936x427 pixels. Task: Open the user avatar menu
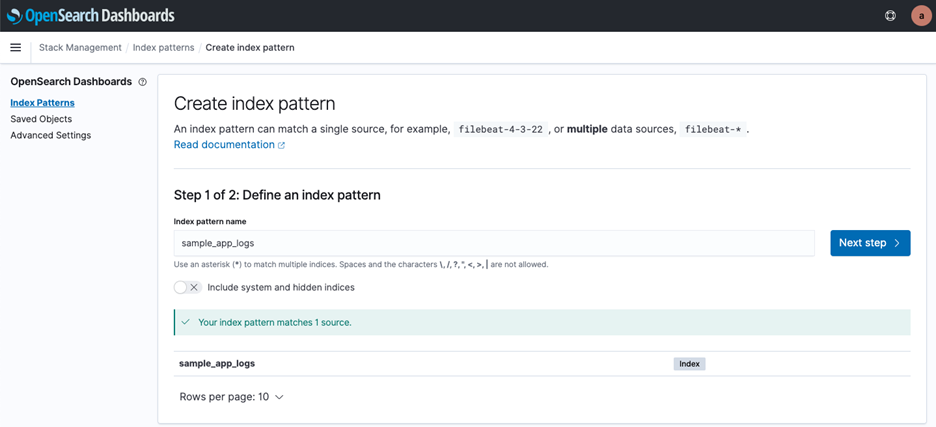coord(921,16)
